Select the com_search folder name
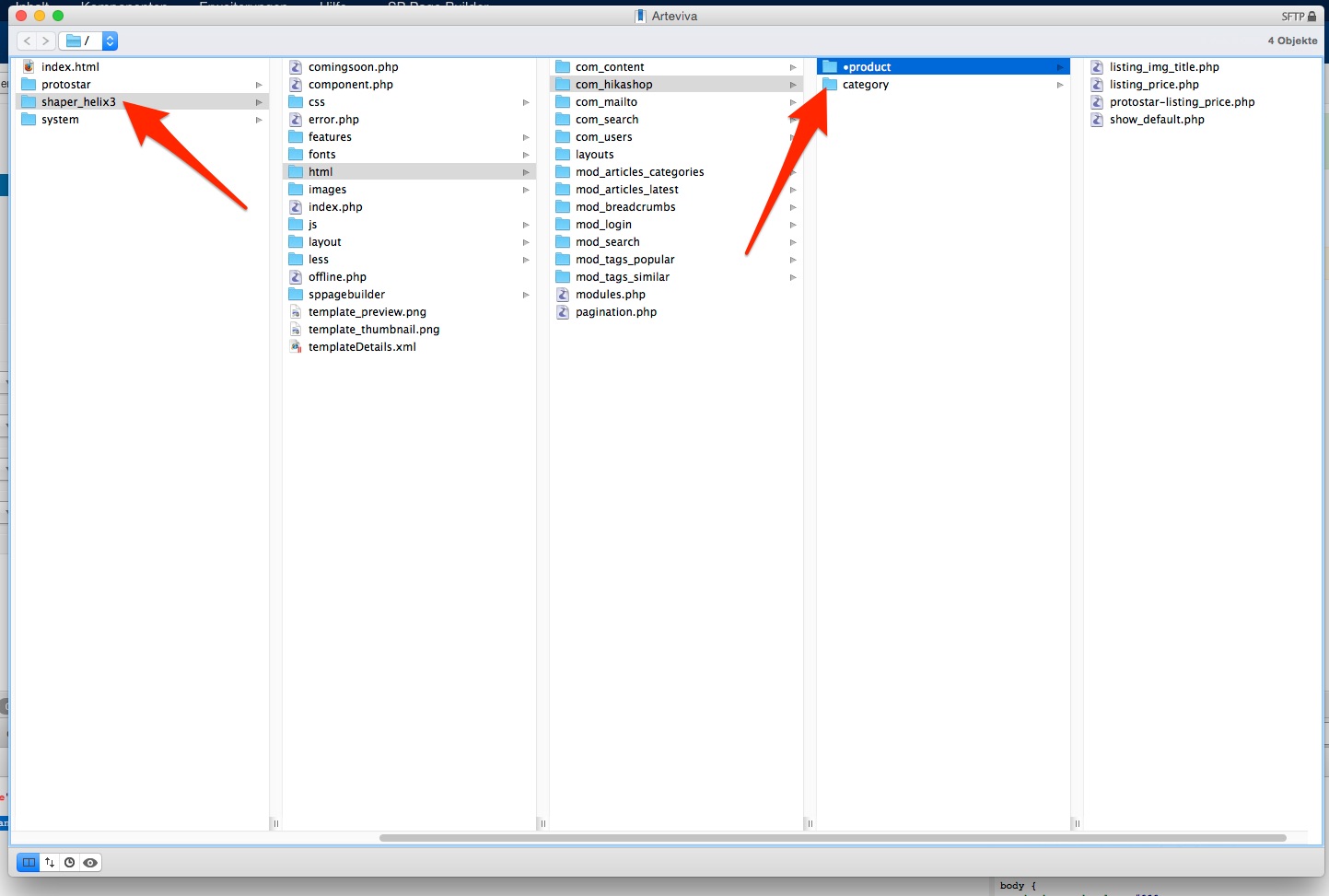Viewport: 1329px width, 896px height. [x=607, y=120]
